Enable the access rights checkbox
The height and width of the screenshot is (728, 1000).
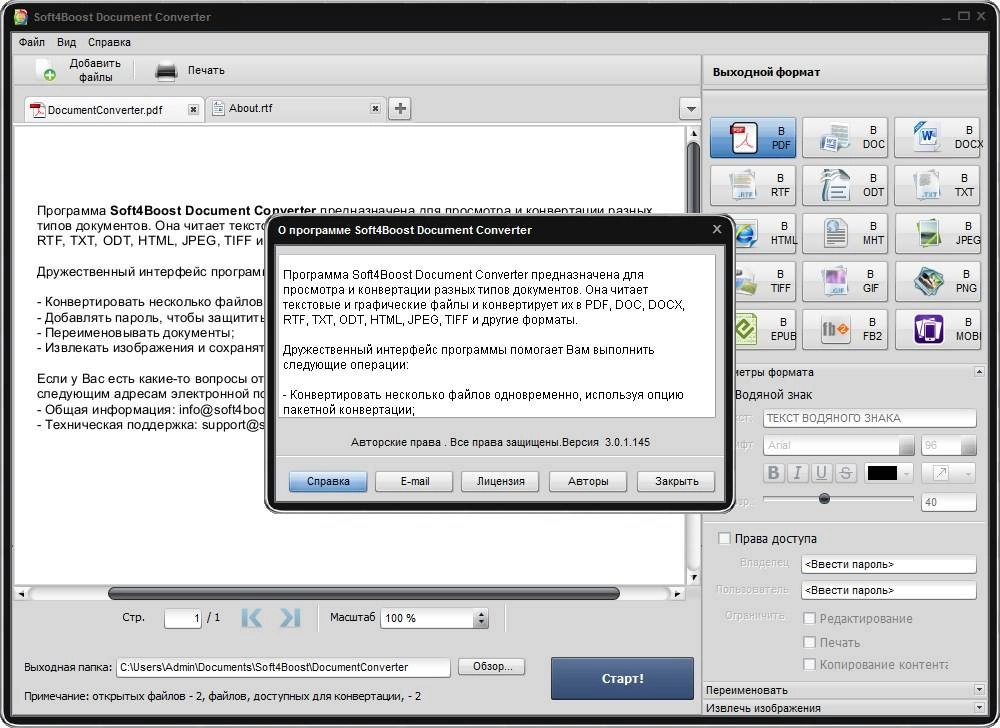click(724, 538)
